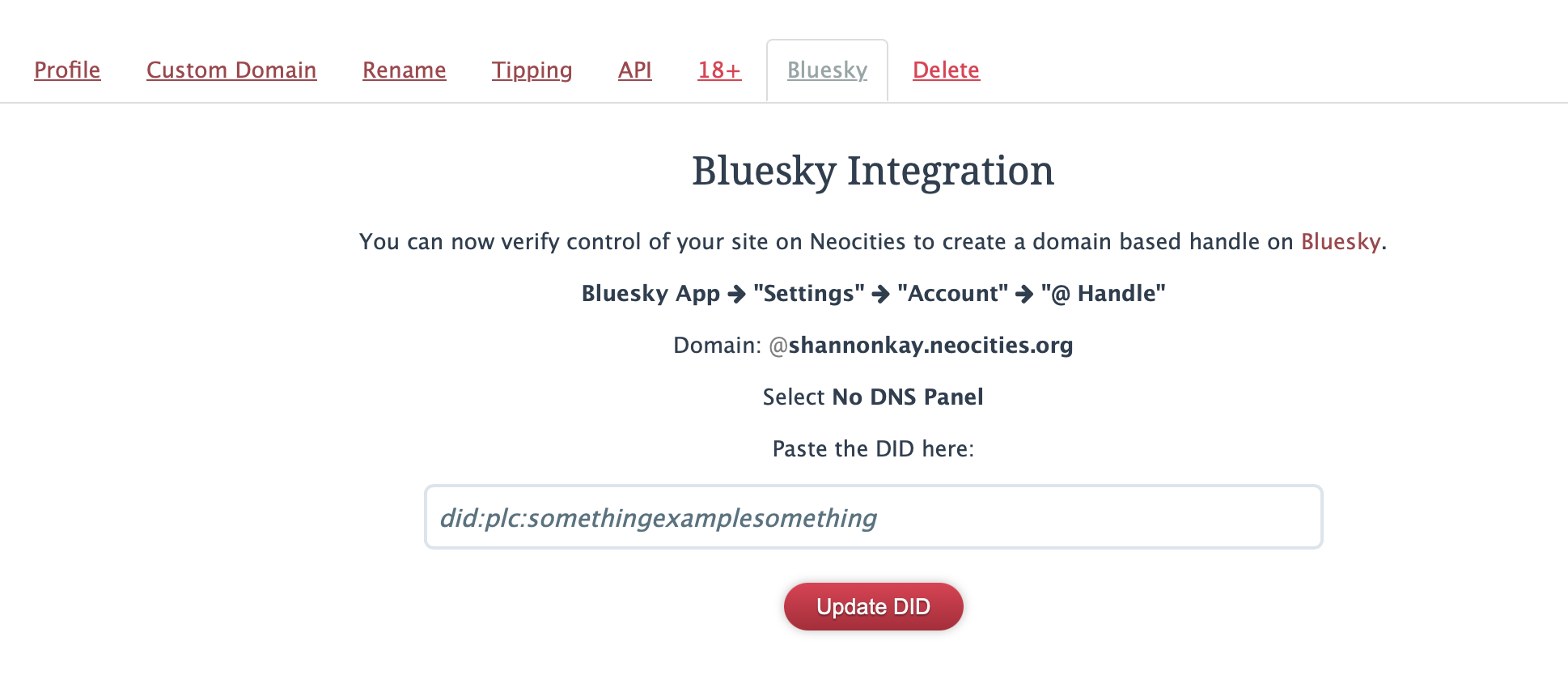Click the @shannonkay.neocities.org domain text
The height and width of the screenshot is (675, 1568).
(930, 346)
